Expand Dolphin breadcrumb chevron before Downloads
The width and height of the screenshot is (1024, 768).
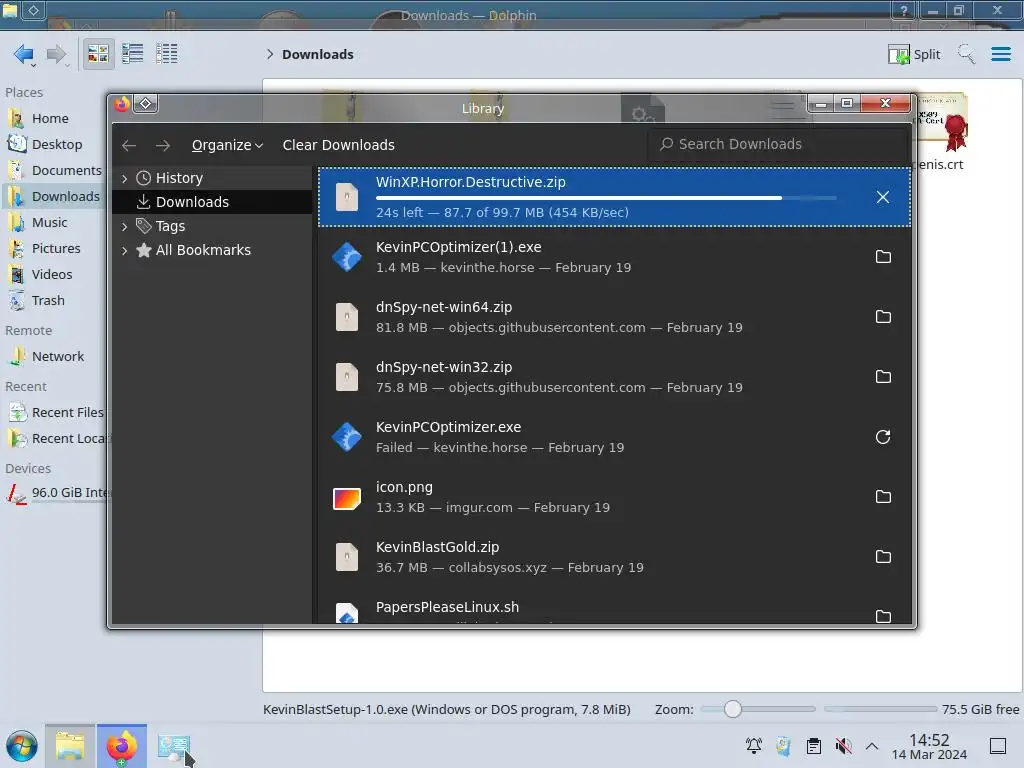[x=270, y=54]
